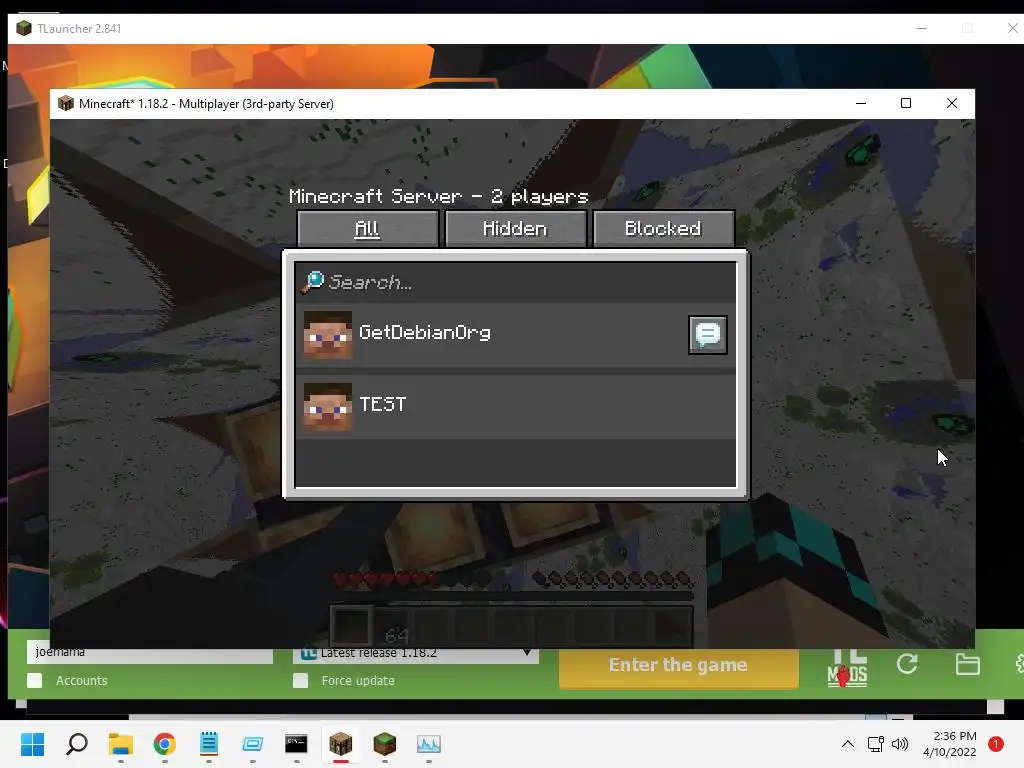Open the TL Mods icon
Viewport: 1024px width, 768px height.
click(x=847, y=667)
